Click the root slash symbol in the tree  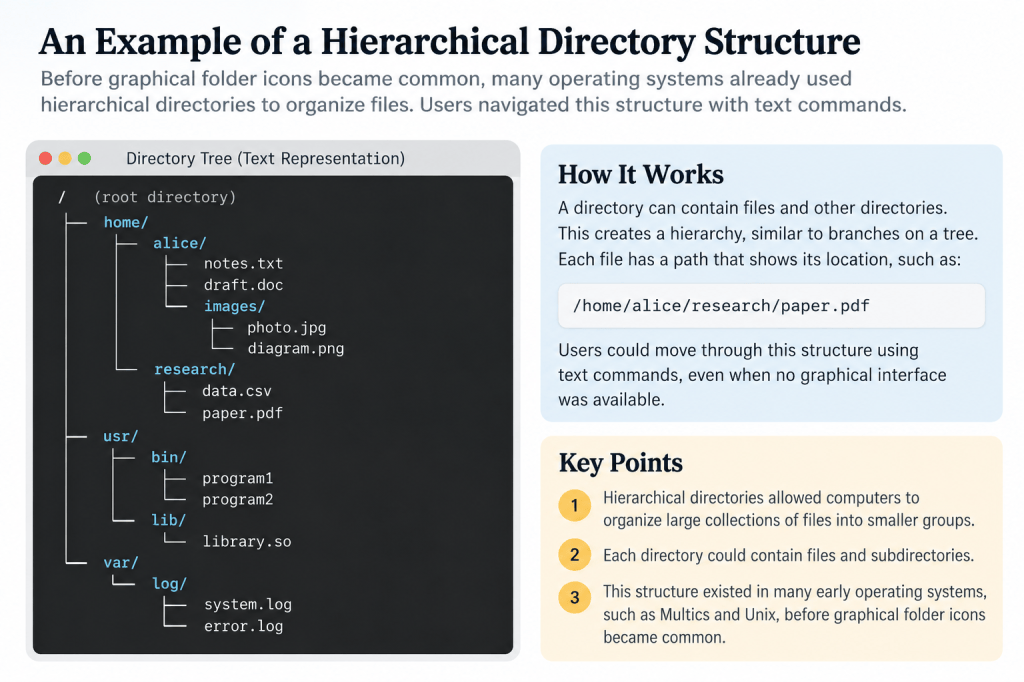point(62,197)
